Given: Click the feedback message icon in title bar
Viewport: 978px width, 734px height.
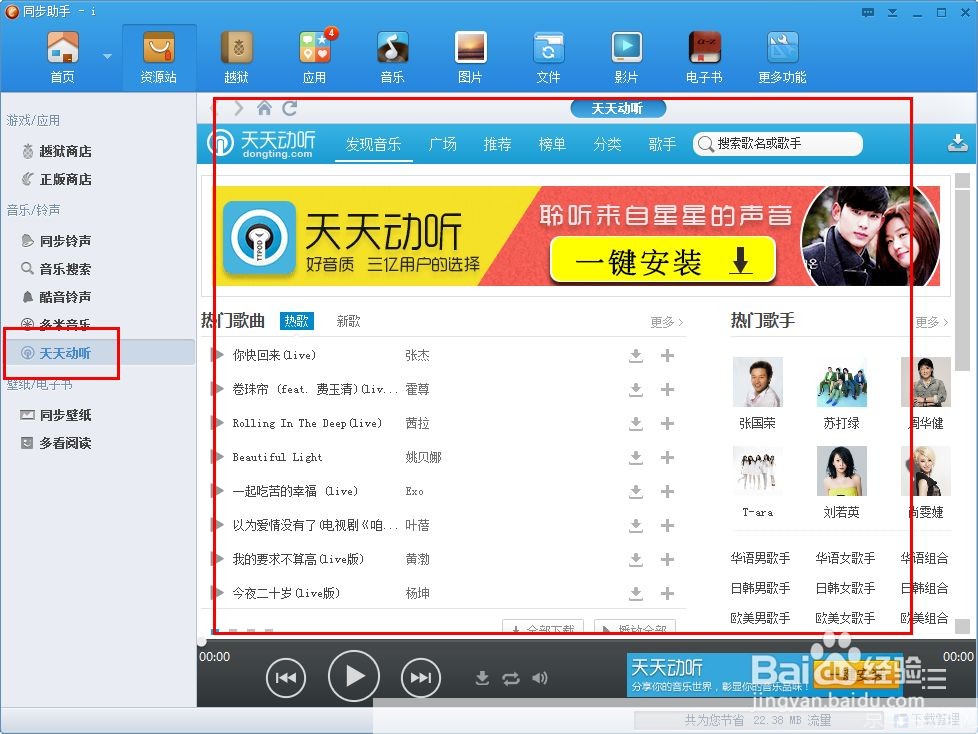Looking at the screenshot, I should click(x=868, y=12).
